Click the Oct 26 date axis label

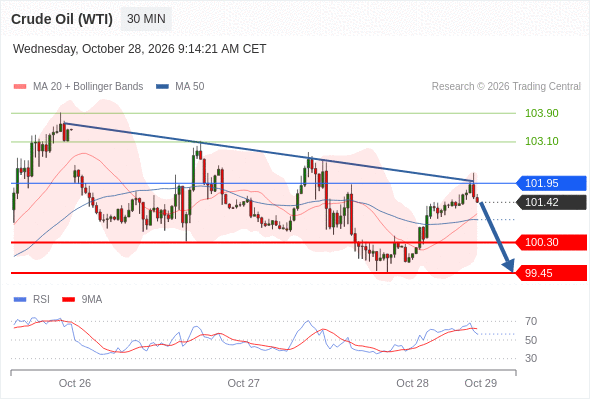75,383
